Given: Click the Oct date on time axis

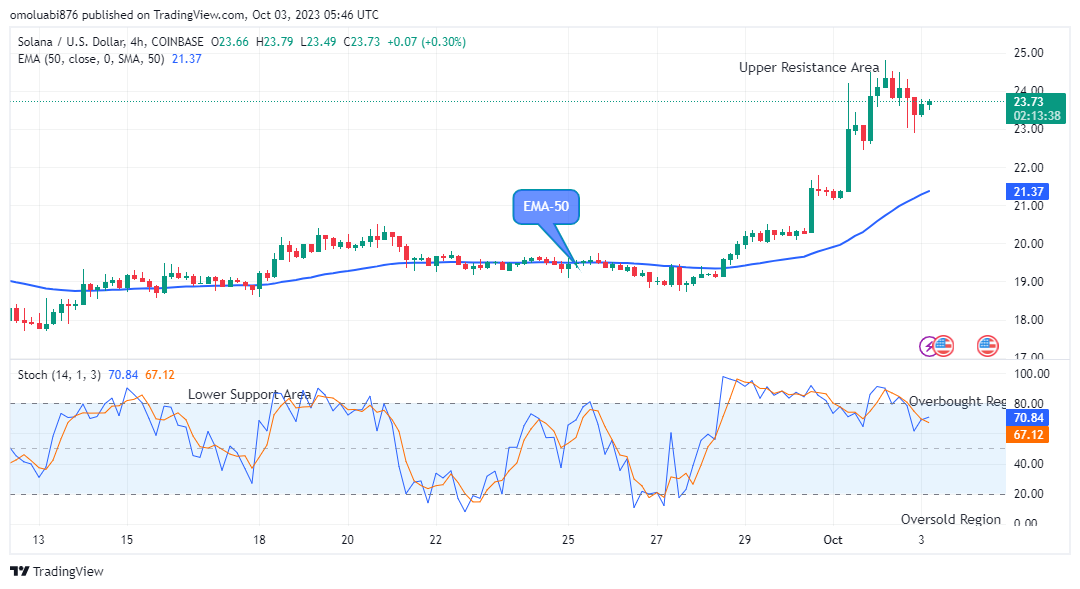Looking at the screenshot, I should tap(833, 540).
